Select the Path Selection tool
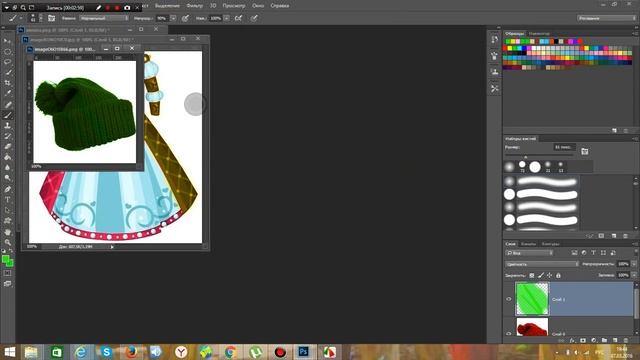 (7, 210)
